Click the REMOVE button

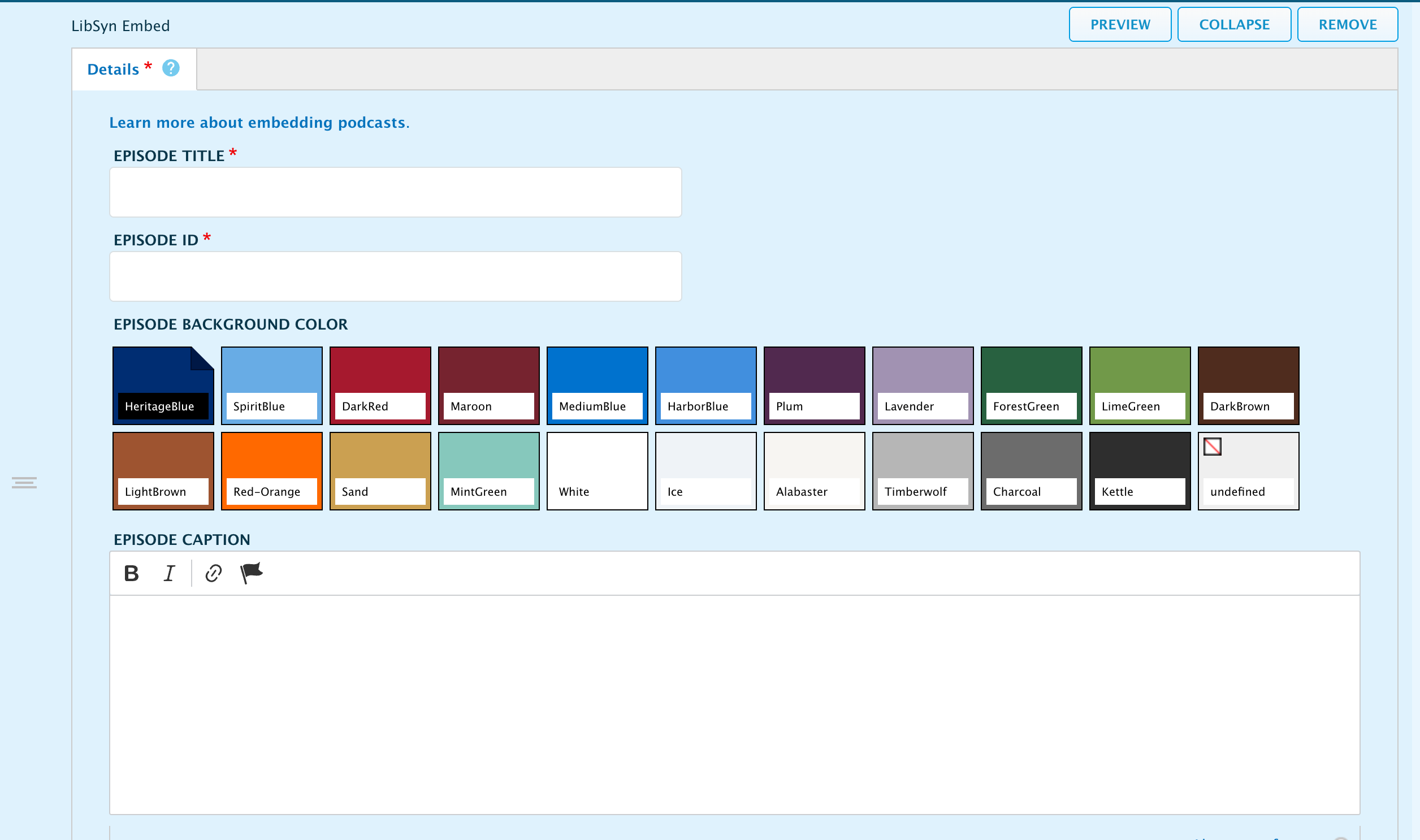coord(1347,24)
